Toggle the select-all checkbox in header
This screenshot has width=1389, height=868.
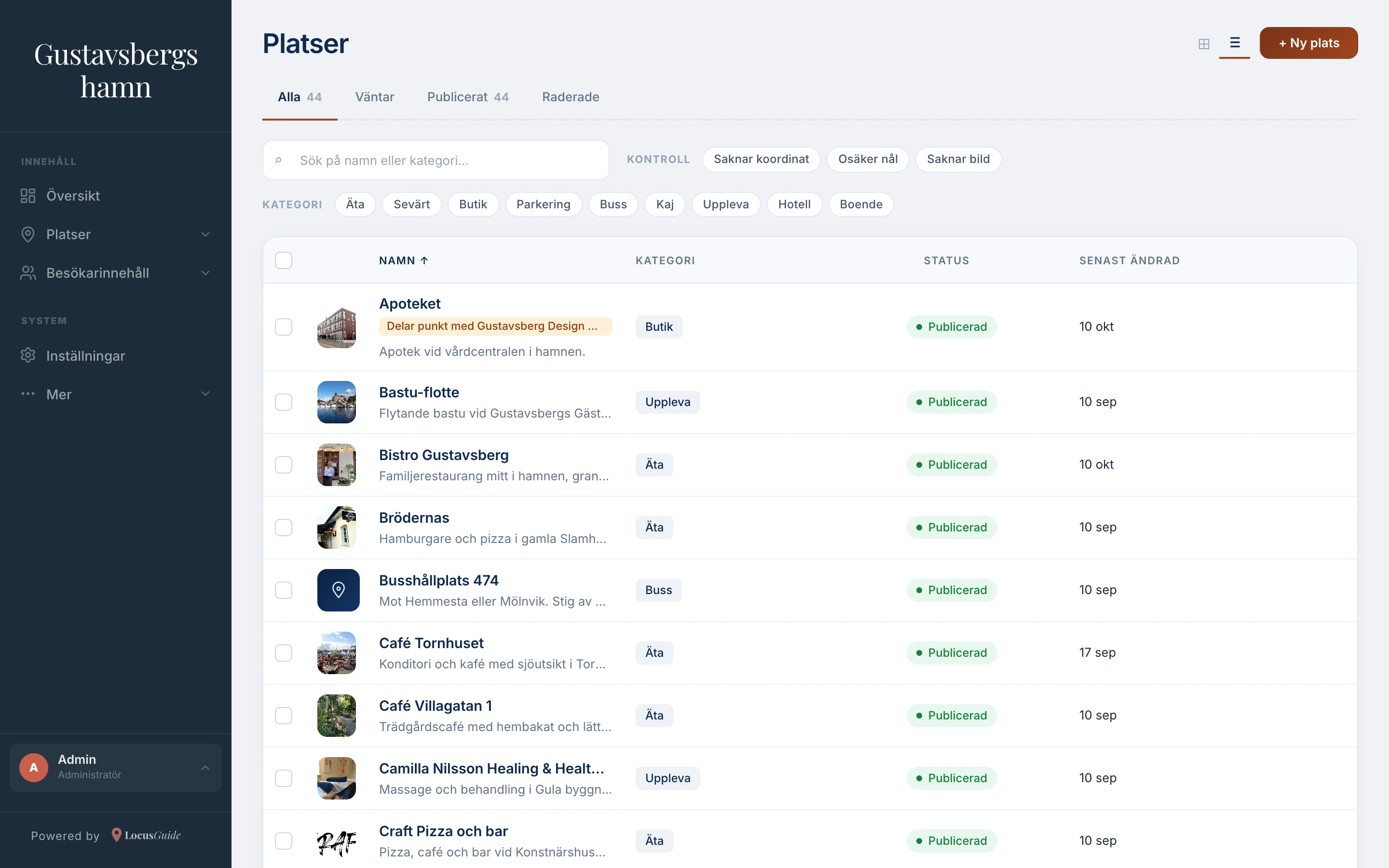284,260
